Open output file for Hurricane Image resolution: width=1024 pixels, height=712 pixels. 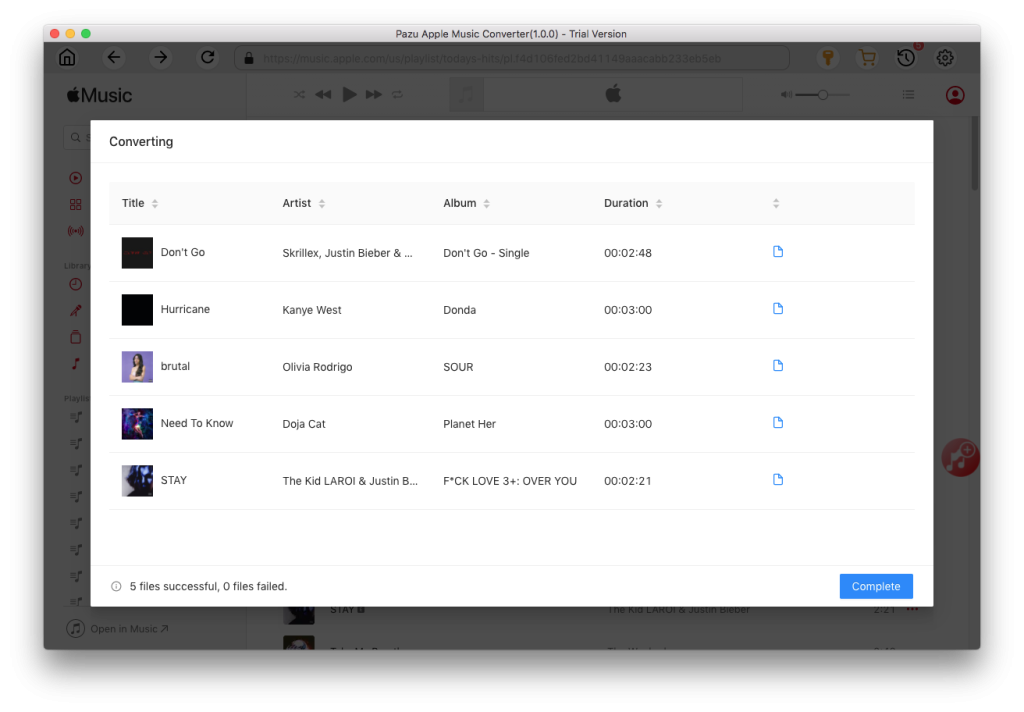(778, 308)
